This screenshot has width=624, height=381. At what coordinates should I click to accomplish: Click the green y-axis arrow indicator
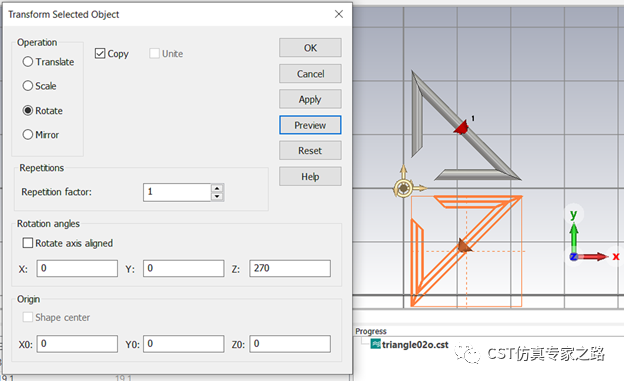click(573, 237)
